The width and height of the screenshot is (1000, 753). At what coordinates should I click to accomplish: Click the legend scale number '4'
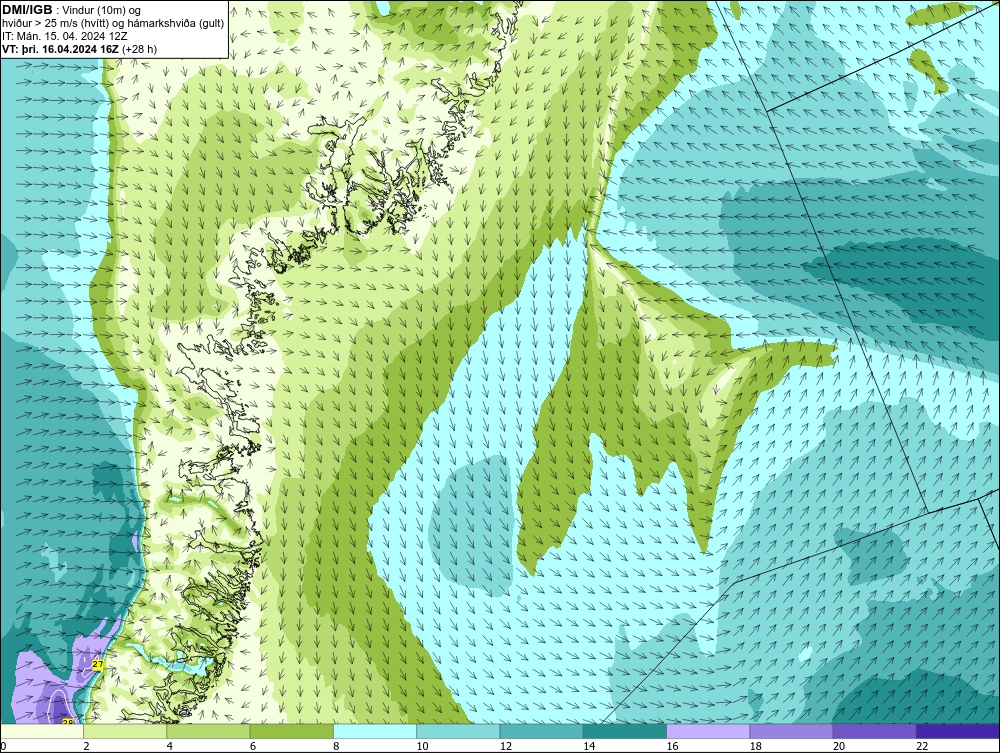pos(170,746)
